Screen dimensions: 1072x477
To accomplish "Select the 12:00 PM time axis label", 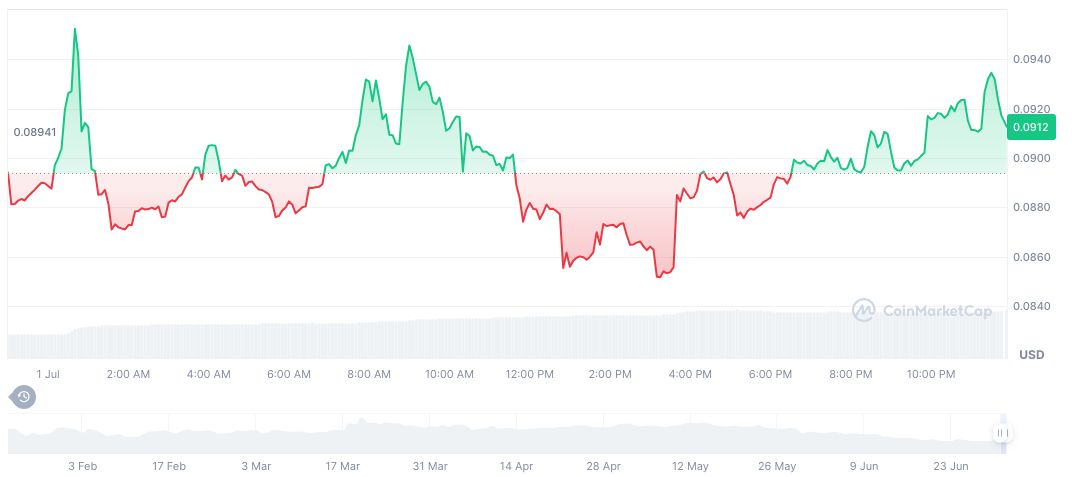I will point(529,374).
